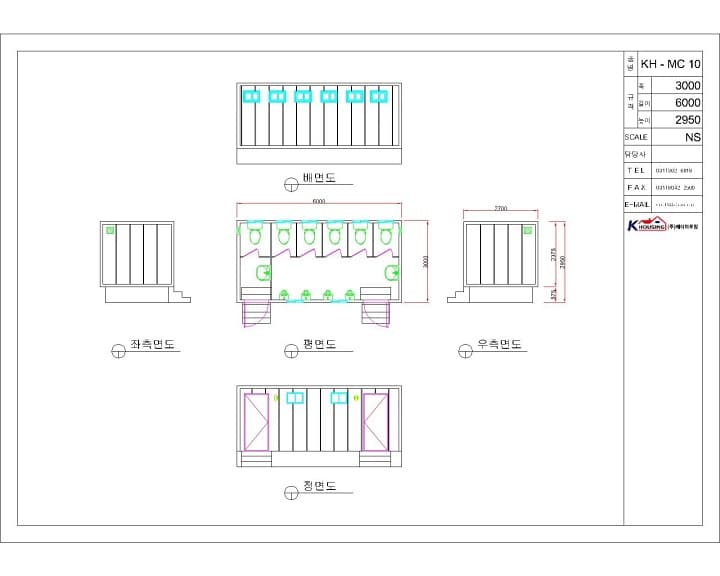The width and height of the screenshot is (720, 576).
Task: Click the circle marker beside 좌측면도 label
Action: [118, 350]
